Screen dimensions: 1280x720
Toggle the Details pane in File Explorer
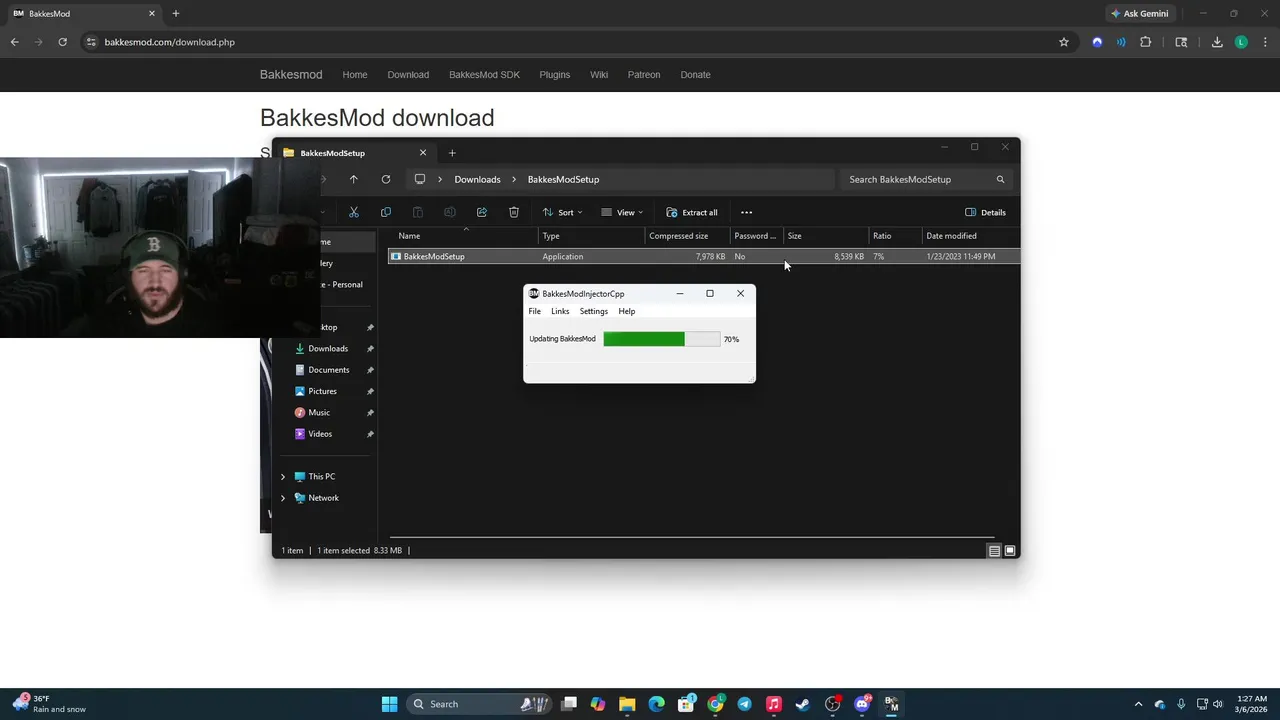pyautogui.click(x=985, y=212)
